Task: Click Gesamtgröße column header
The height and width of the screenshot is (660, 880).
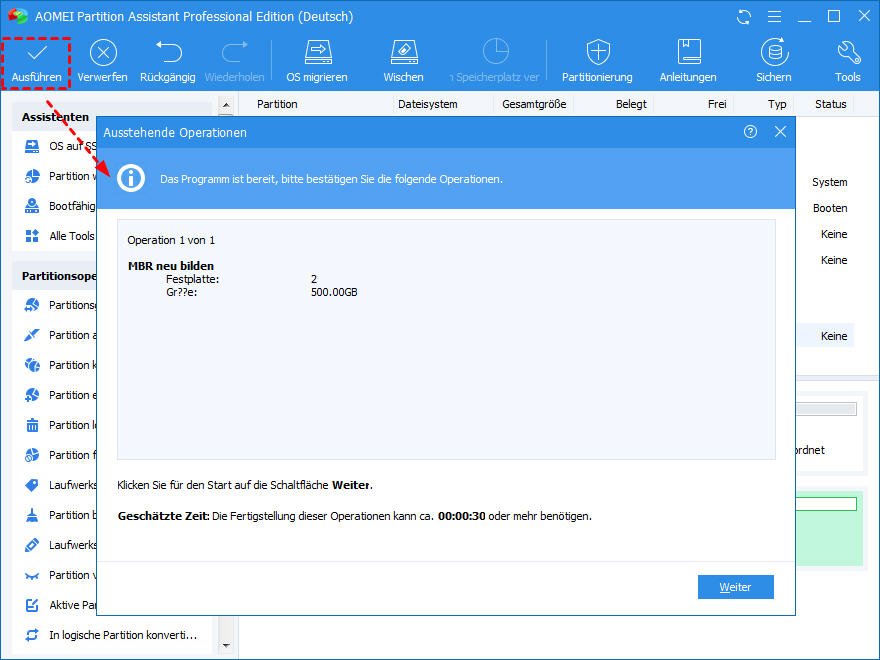Action: [x=534, y=104]
